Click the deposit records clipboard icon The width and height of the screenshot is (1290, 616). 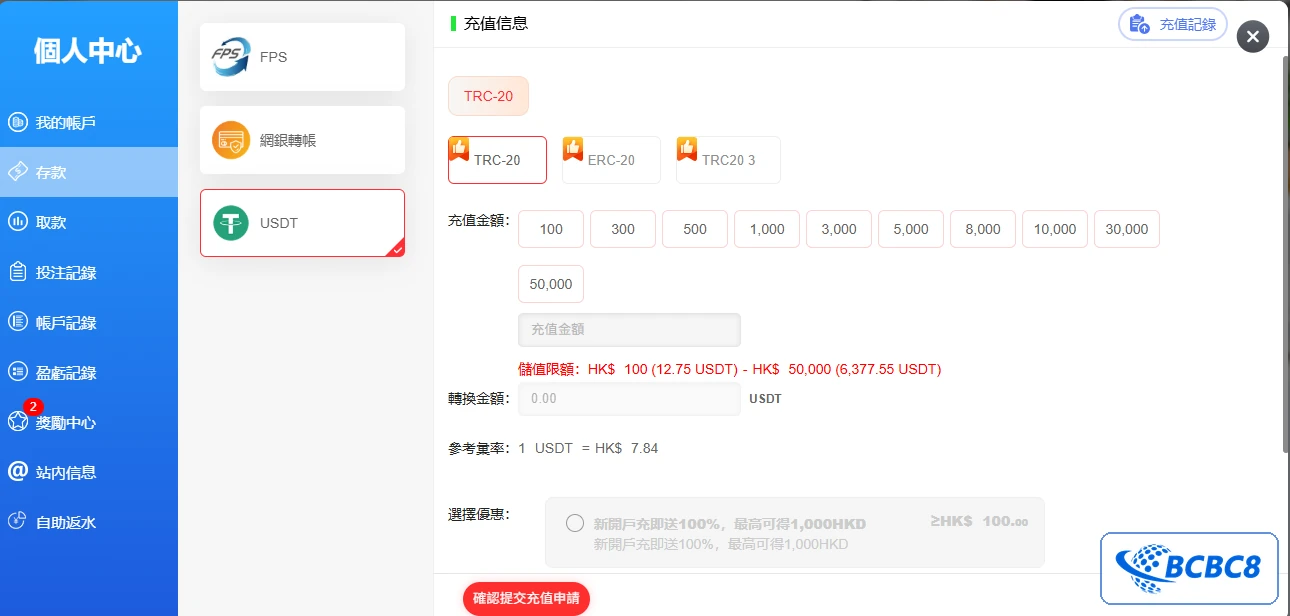point(1139,25)
